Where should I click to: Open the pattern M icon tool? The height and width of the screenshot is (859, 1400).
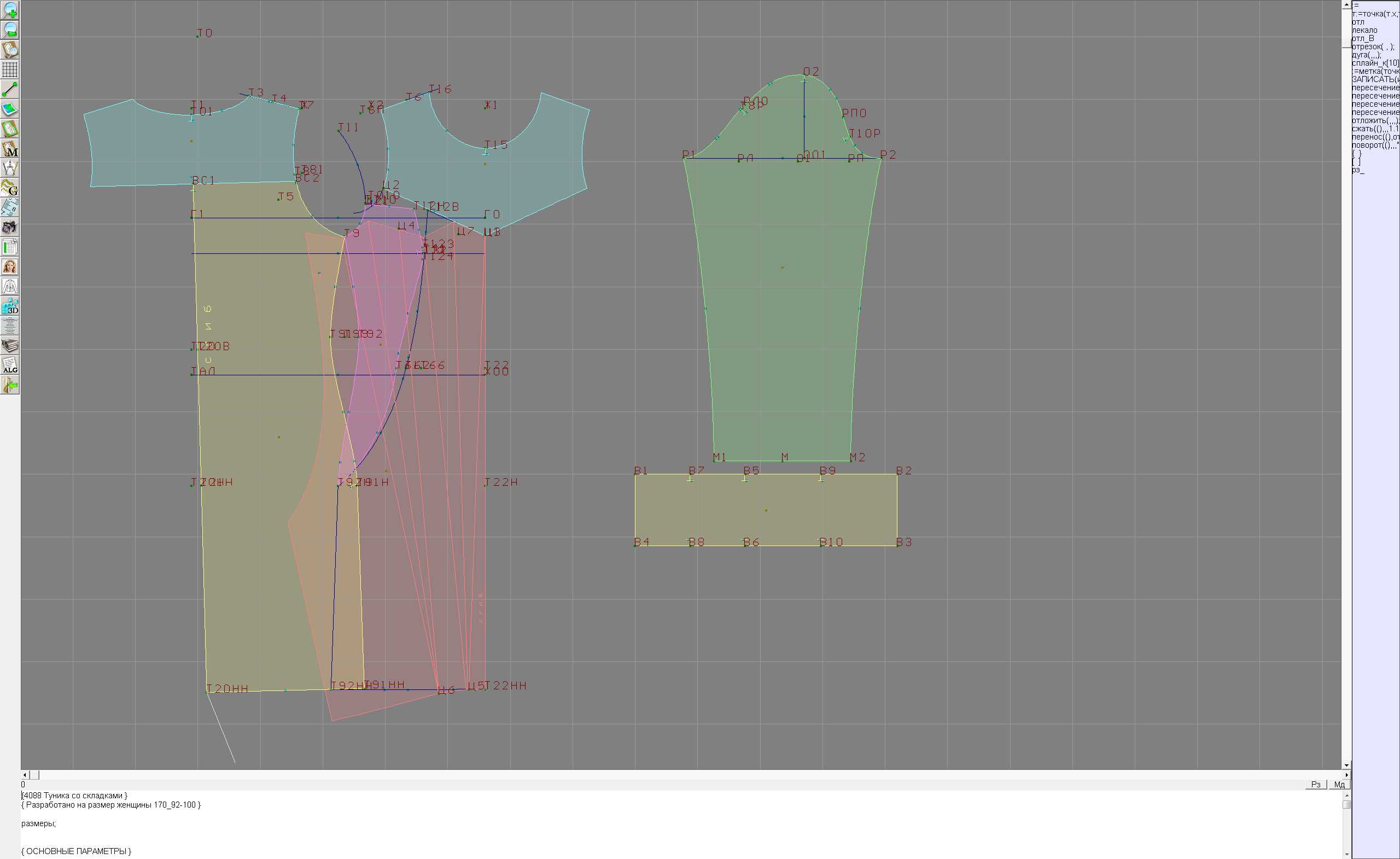pyautogui.click(x=10, y=149)
